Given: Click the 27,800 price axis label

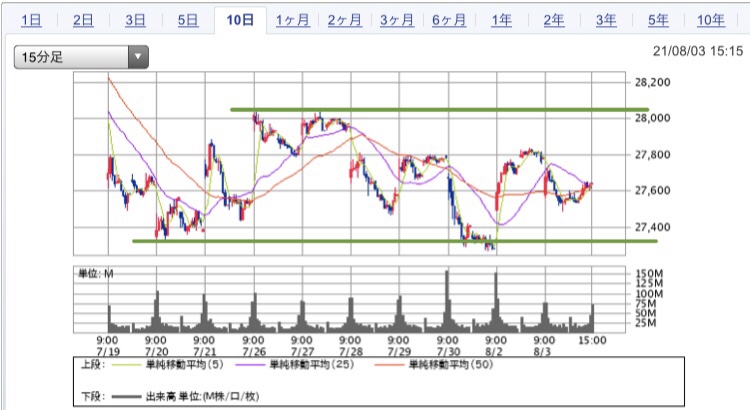Looking at the screenshot, I should point(652,155).
